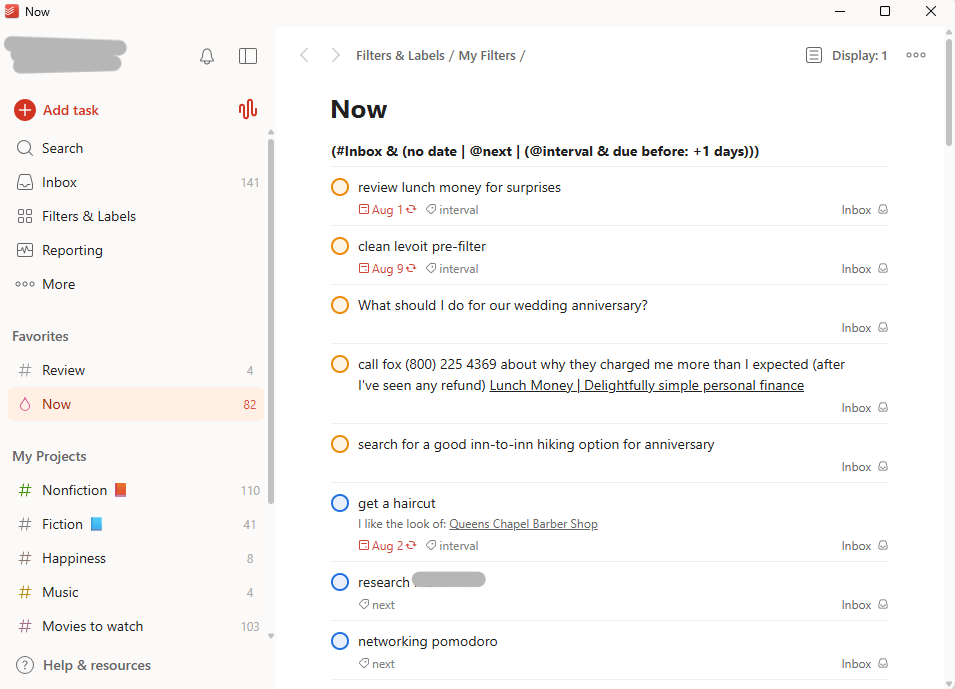Click the calendar icon beside Aug 9
The height and width of the screenshot is (689, 955).
364,268
